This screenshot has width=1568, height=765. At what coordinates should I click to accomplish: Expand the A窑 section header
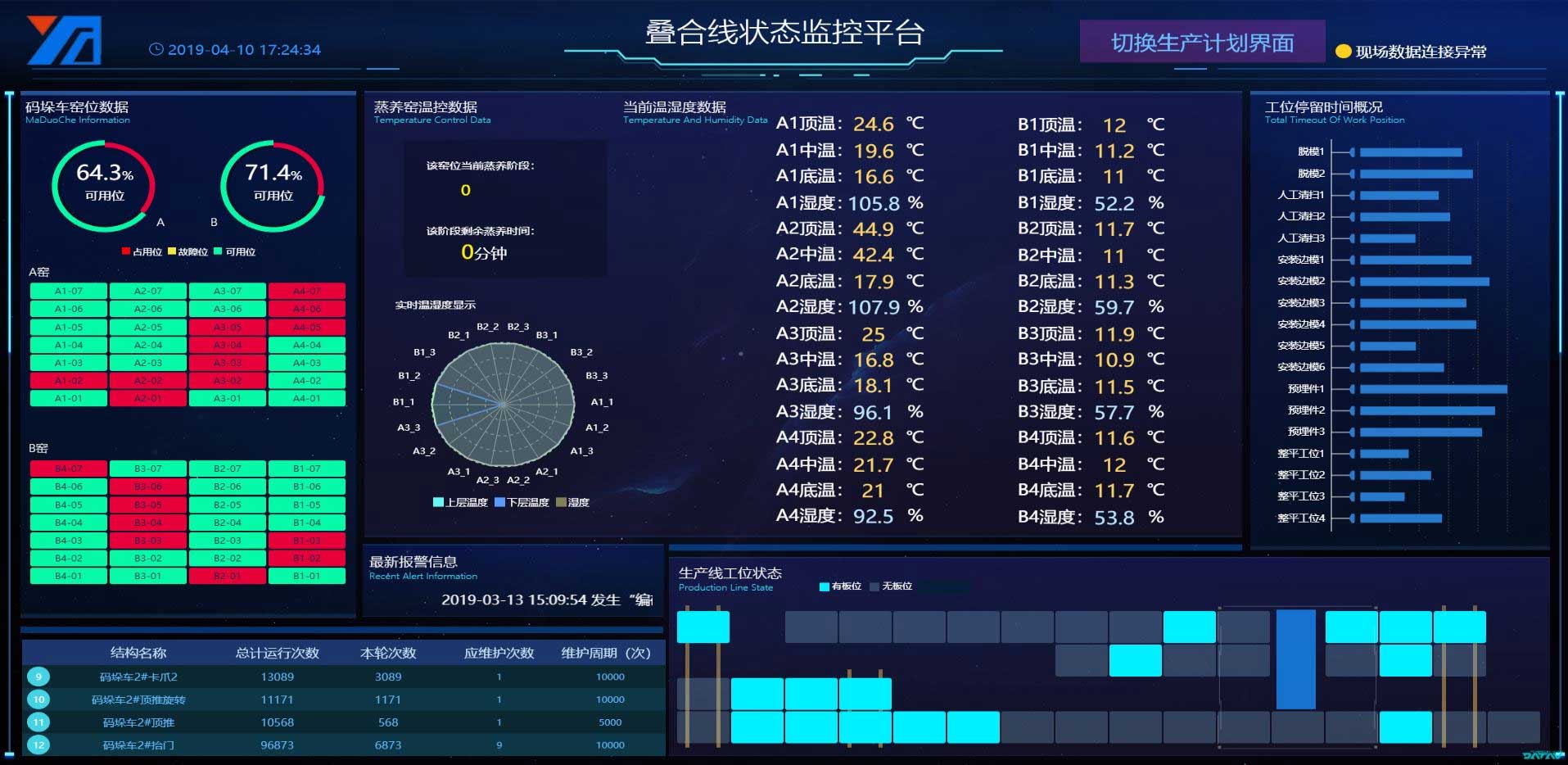point(40,271)
